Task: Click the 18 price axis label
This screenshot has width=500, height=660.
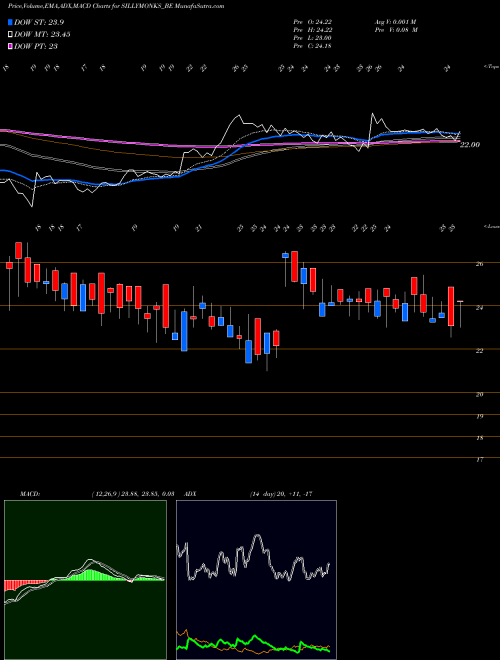Action: 479,438
